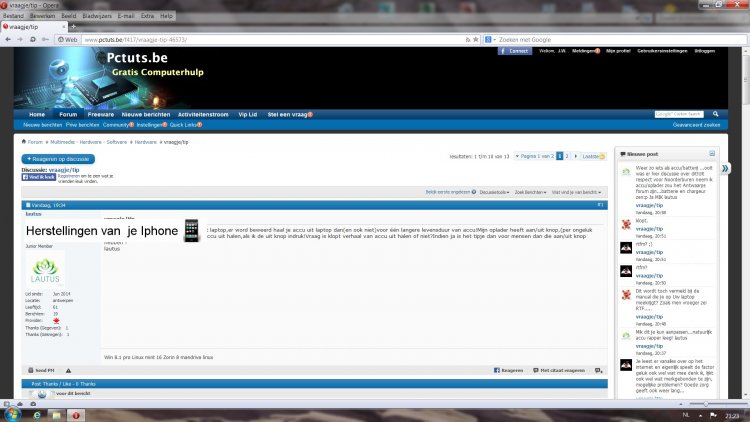This screenshot has width=750, height=422.
Task: Open the Bewerken menu
Action: pyautogui.click(x=42, y=16)
